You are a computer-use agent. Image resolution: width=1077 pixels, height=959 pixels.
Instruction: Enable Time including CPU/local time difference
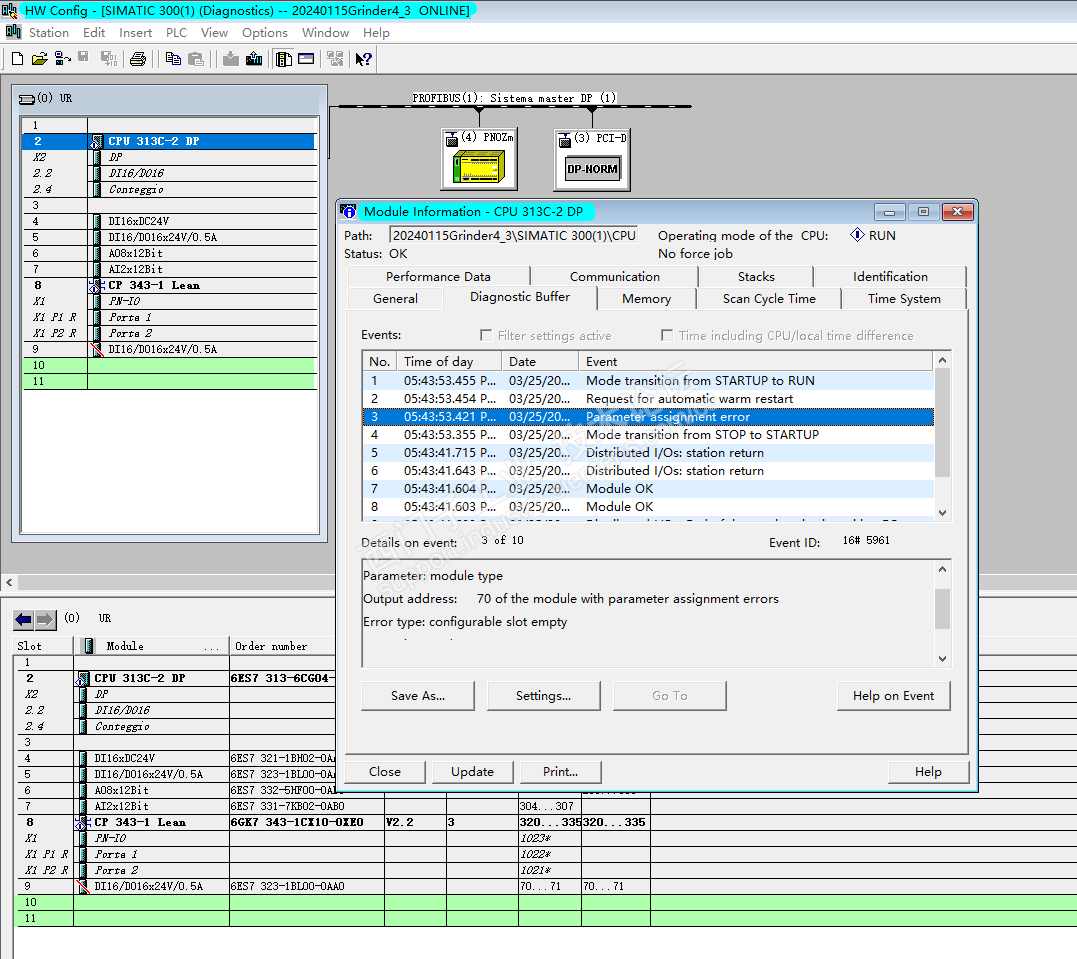pos(667,336)
